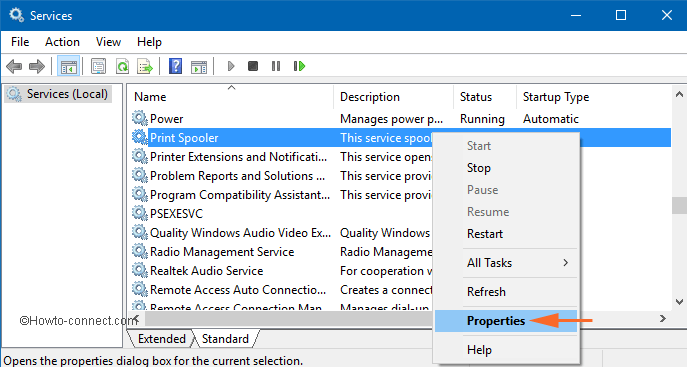
Task: Open the View menu
Action: click(x=108, y=42)
